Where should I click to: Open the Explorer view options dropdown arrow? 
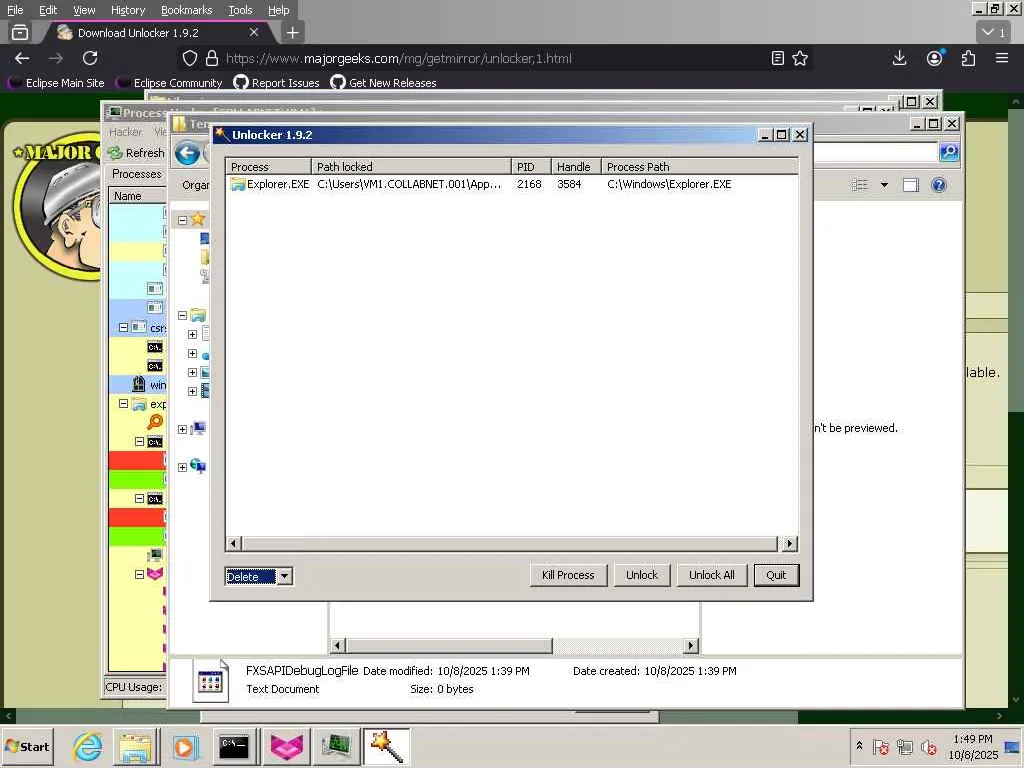click(884, 185)
